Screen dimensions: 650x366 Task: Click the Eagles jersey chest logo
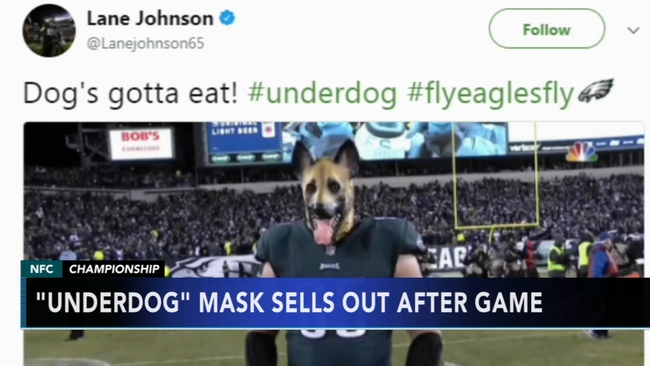(x=330, y=266)
